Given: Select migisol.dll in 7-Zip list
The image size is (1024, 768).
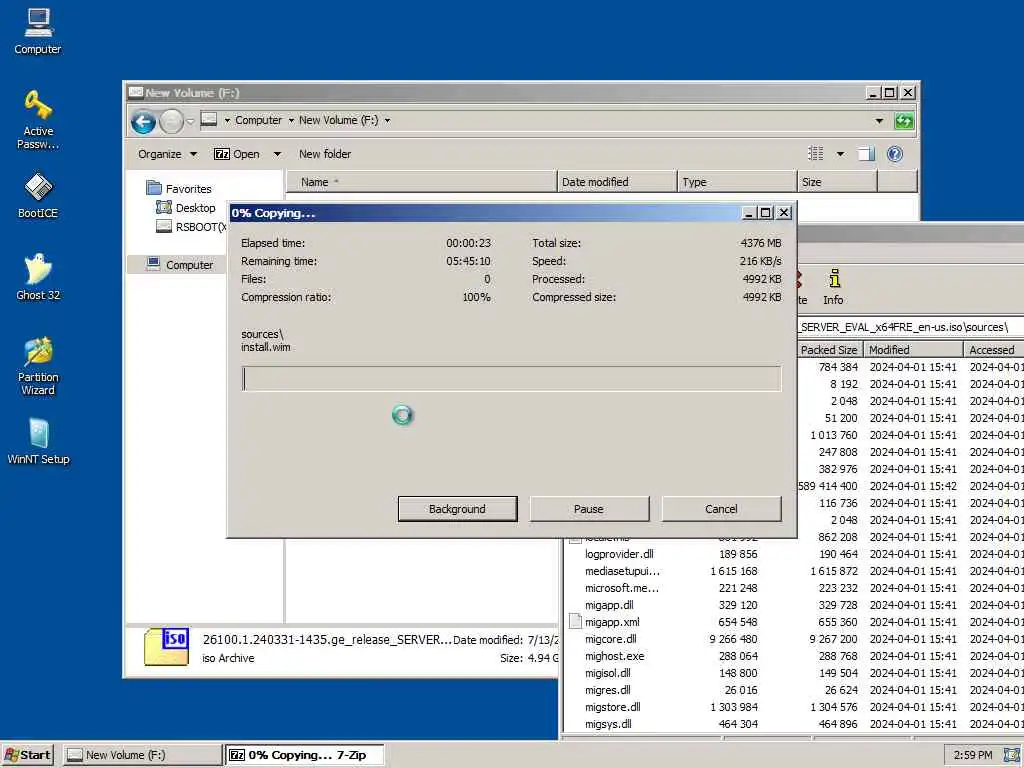Looking at the screenshot, I should coord(608,673).
